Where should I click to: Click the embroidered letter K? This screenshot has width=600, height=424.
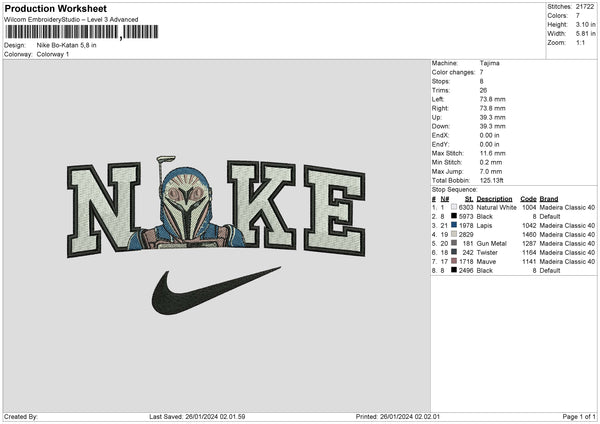coord(261,204)
